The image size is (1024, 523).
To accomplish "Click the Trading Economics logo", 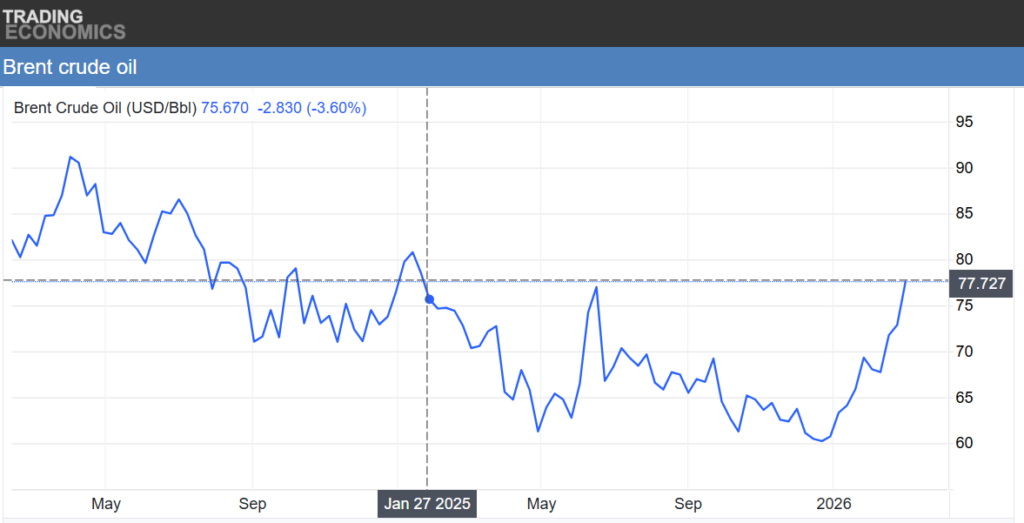I will pyautogui.click(x=64, y=24).
